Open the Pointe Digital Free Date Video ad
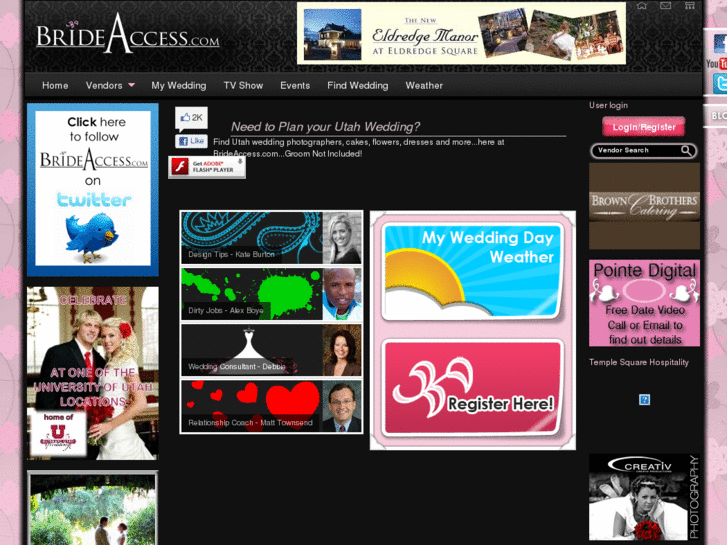The image size is (727, 545). tap(644, 303)
